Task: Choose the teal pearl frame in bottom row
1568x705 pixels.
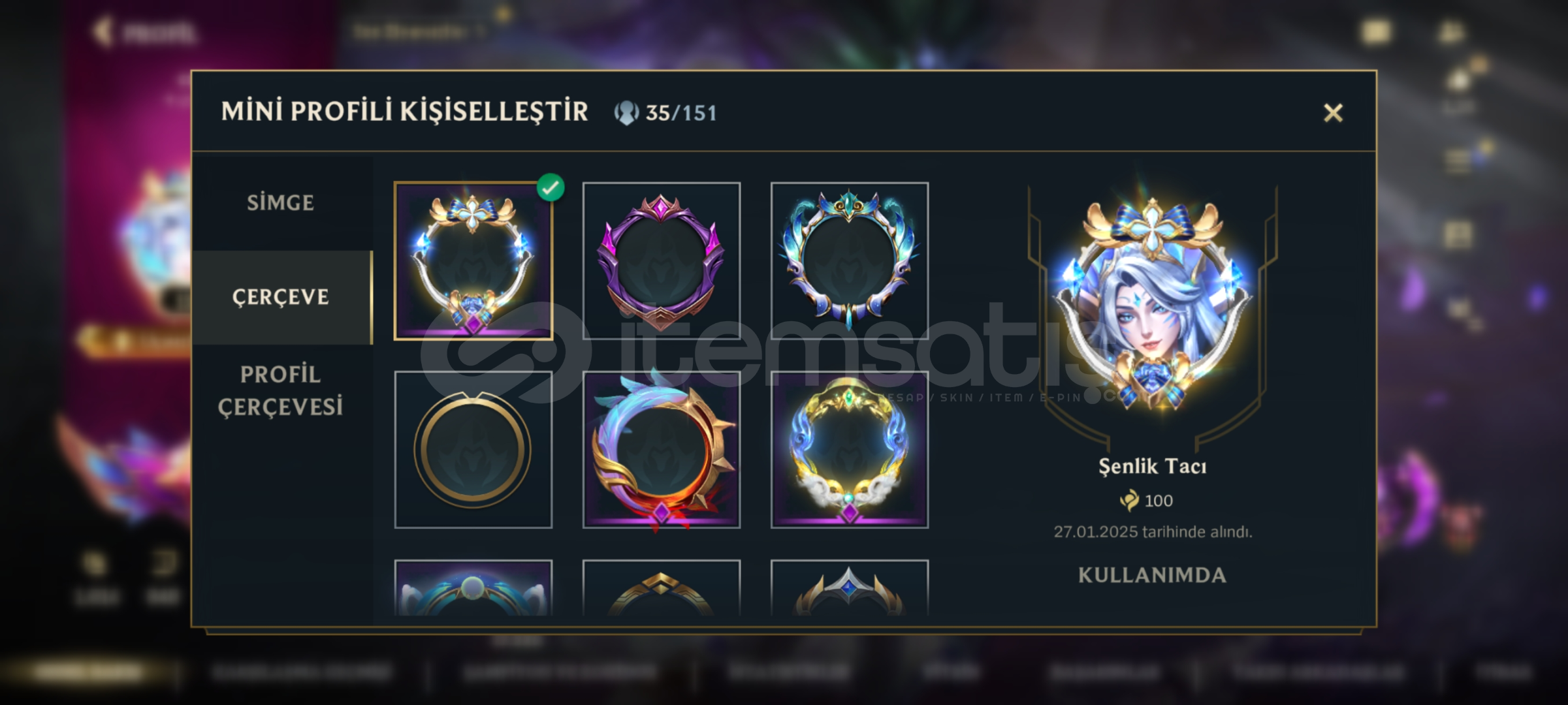Action: click(473, 587)
